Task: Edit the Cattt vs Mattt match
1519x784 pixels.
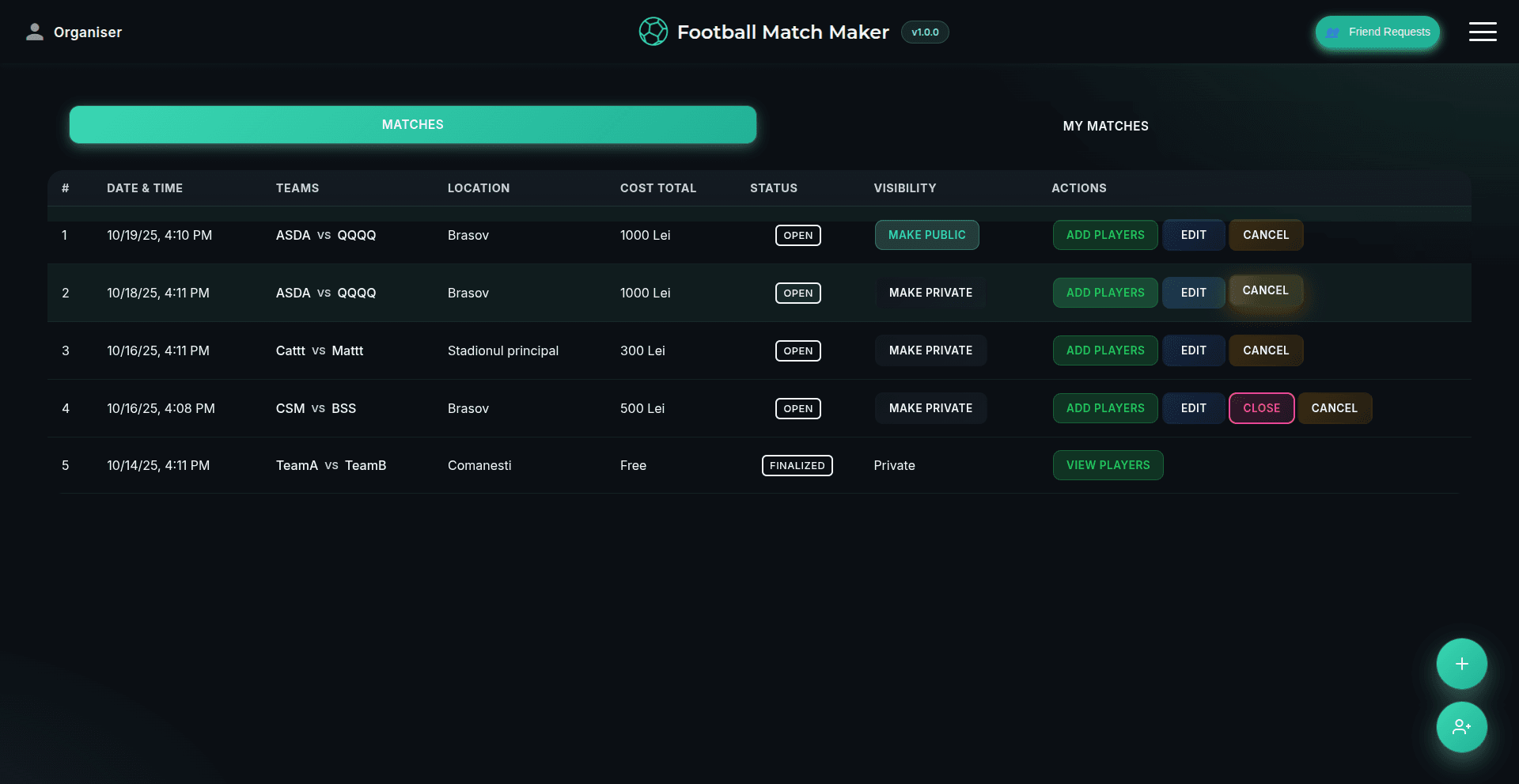Action: (1193, 350)
